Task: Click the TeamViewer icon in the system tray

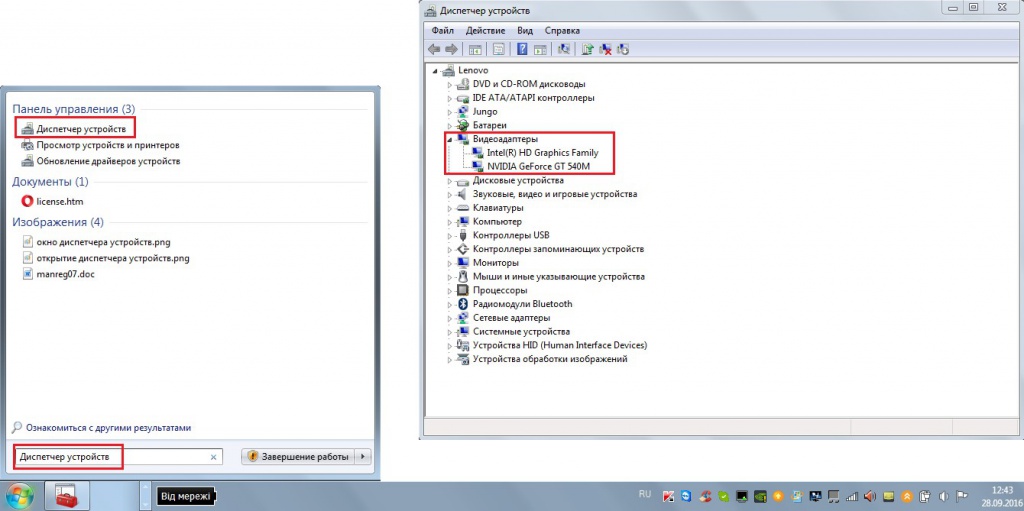Action: pos(687,496)
